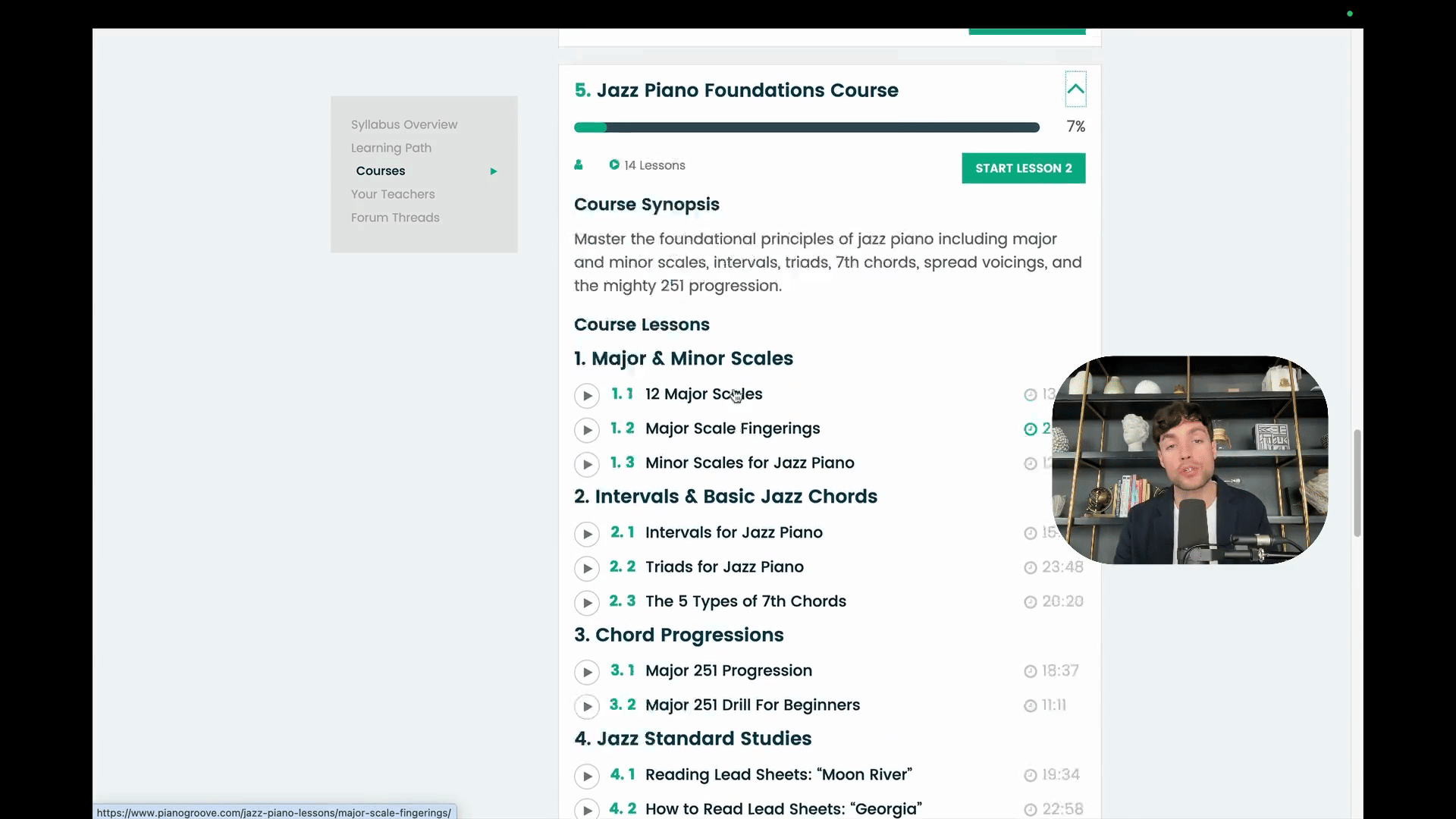Click play icon for Major Scale Fingerings
The height and width of the screenshot is (819, 1456).
pos(586,430)
